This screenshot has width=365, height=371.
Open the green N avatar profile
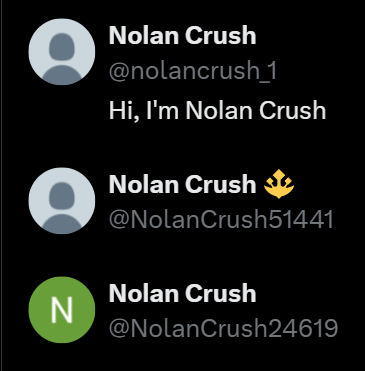62,310
